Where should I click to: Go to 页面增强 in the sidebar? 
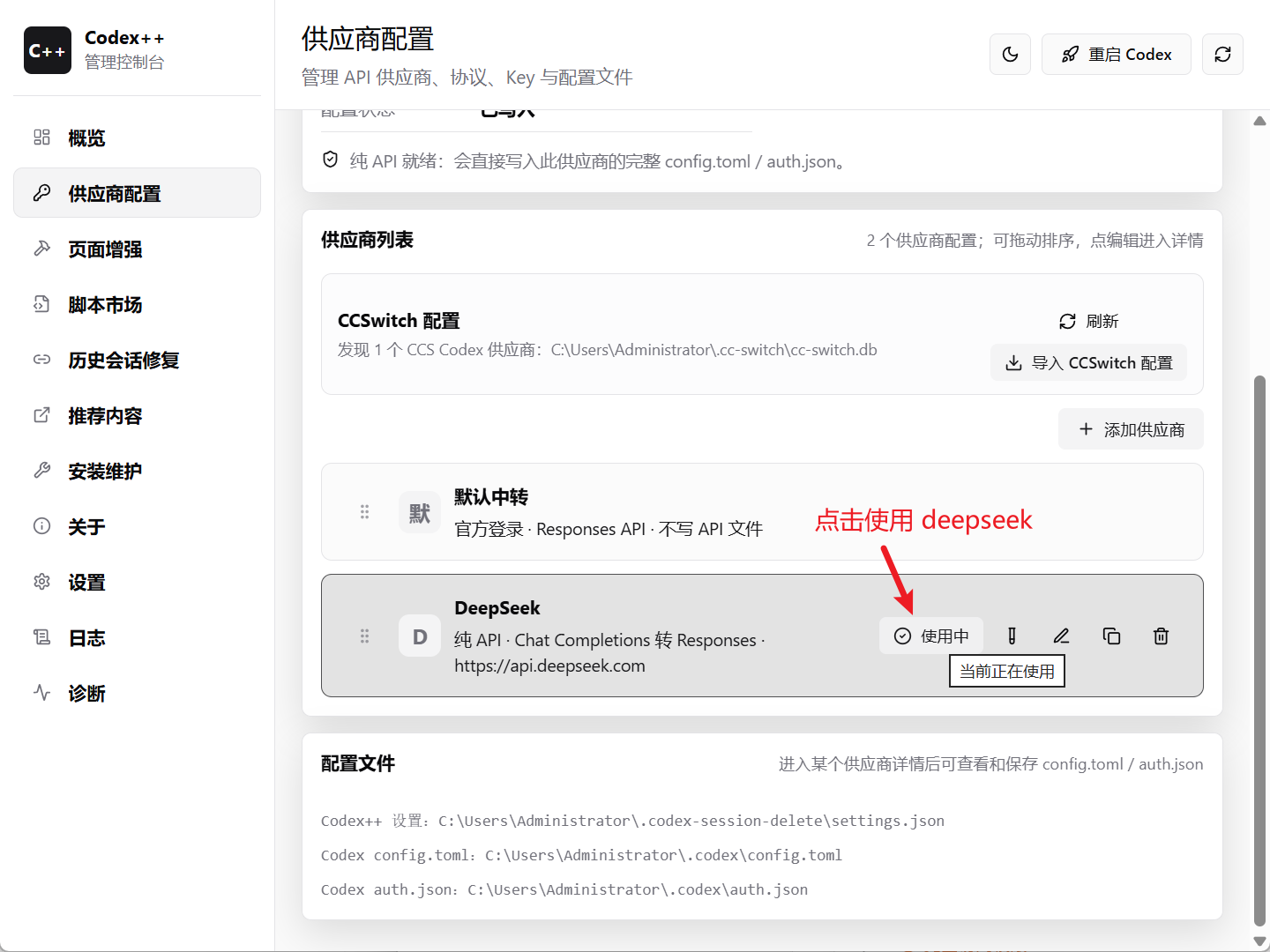click(x=138, y=249)
